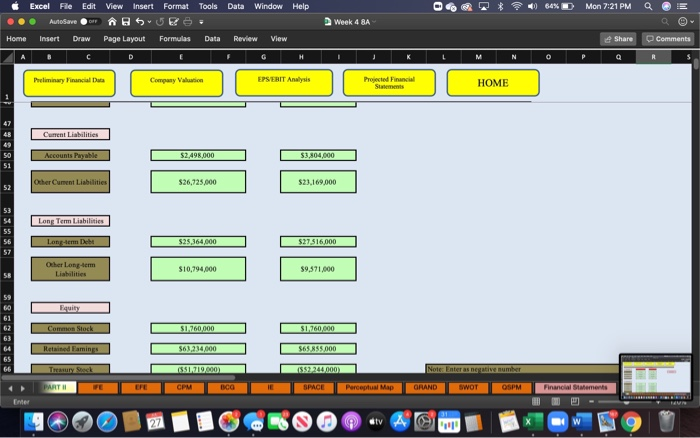Switch to the GRAND sheet tab

(x=425, y=388)
